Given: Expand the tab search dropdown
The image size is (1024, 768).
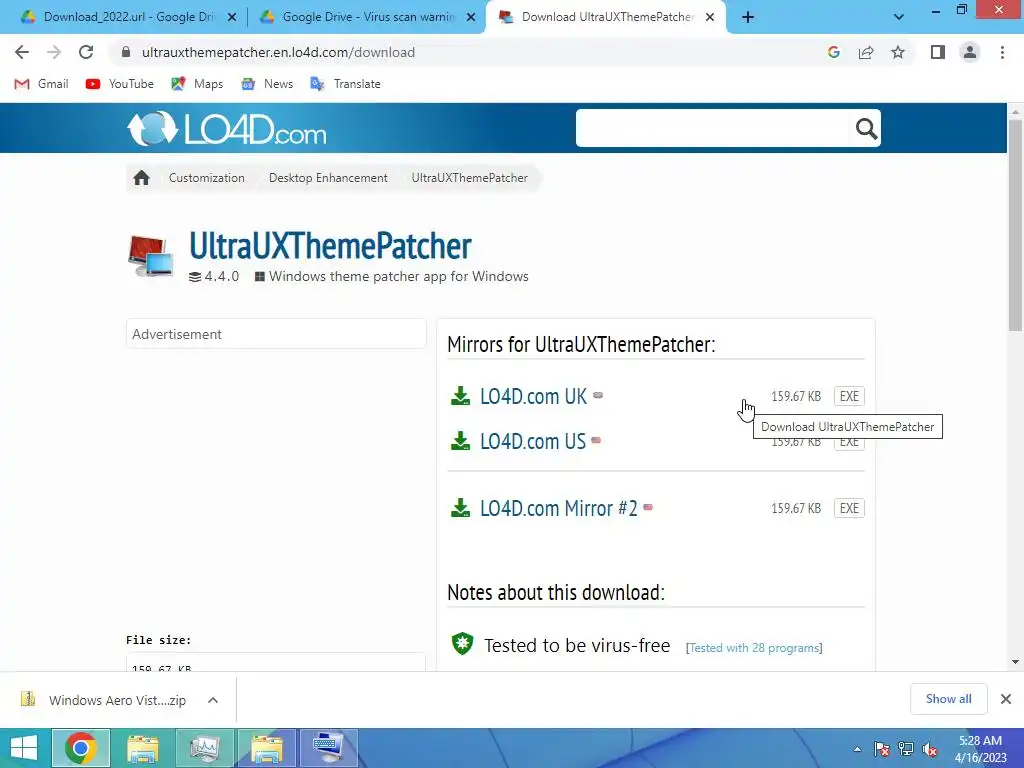Looking at the screenshot, I should pyautogui.click(x=899, y=17).
